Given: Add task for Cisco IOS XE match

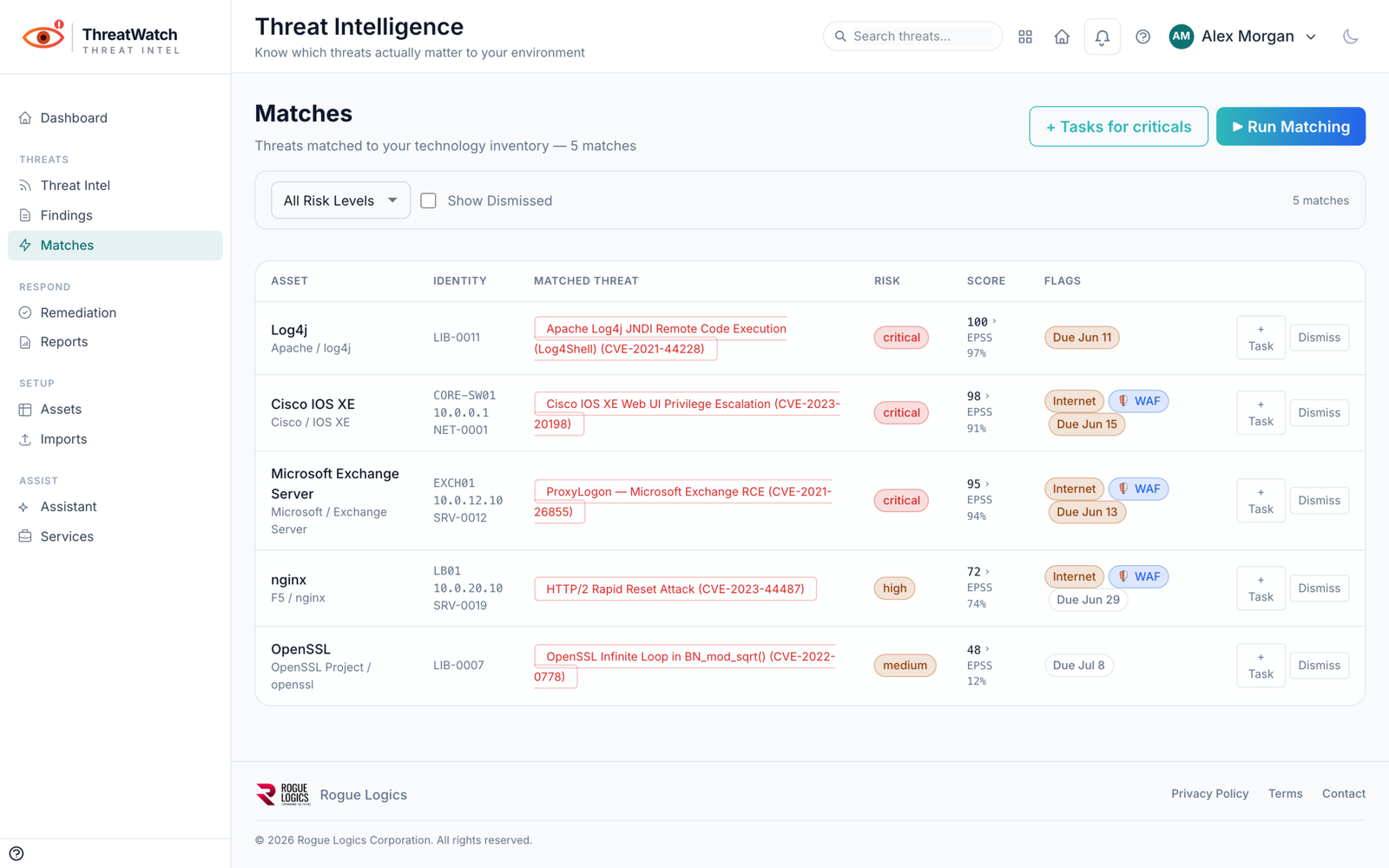Looking at the screenshot, I should point(1261,413).
